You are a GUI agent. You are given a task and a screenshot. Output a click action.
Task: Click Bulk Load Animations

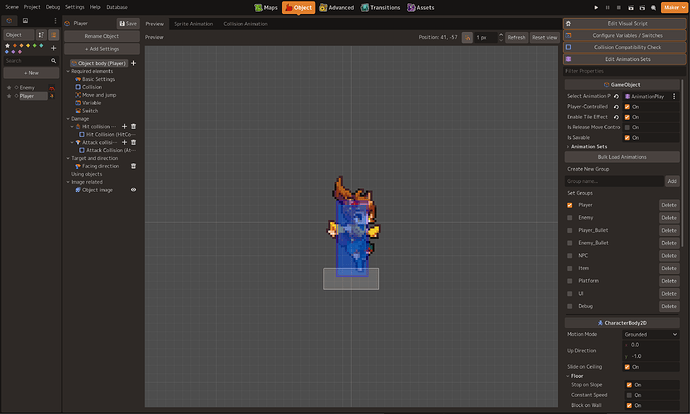(x=622, y=157)
